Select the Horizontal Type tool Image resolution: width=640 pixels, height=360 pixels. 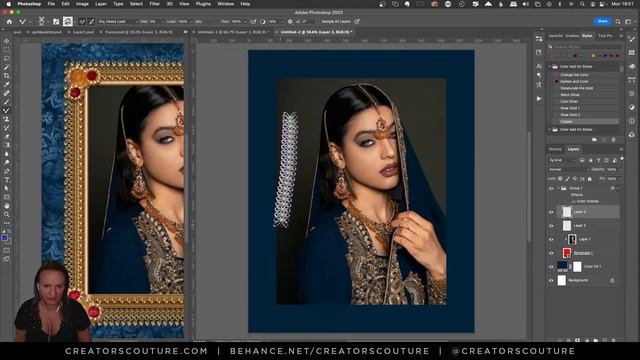tap(7, 180)
